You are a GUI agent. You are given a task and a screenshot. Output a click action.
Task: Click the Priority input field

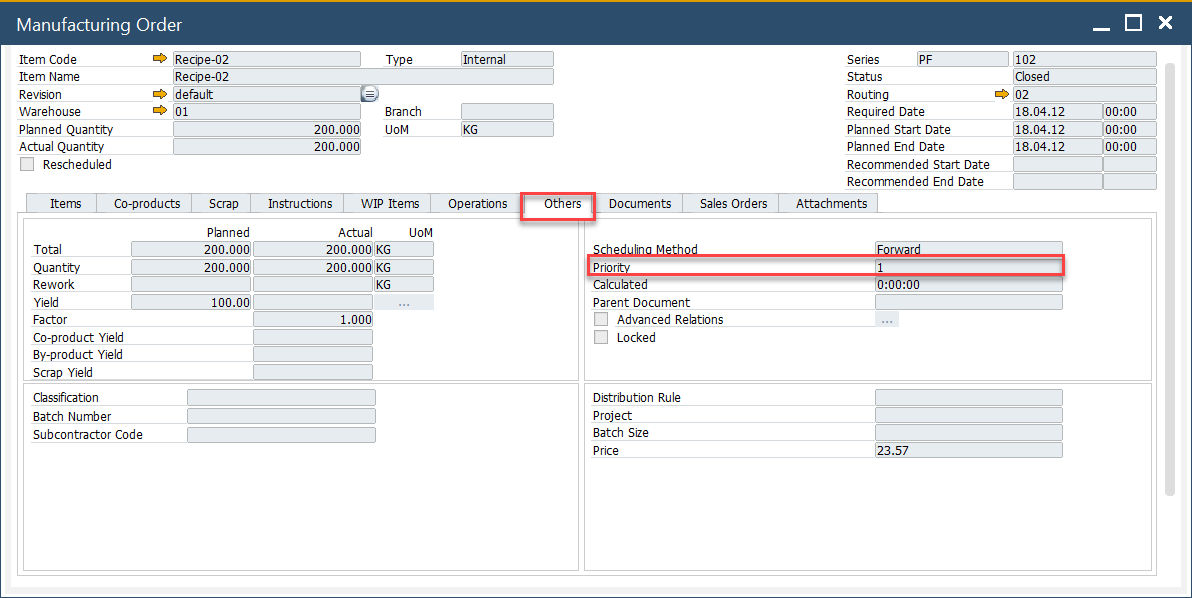pyautogui.click(x=967, y=267)
